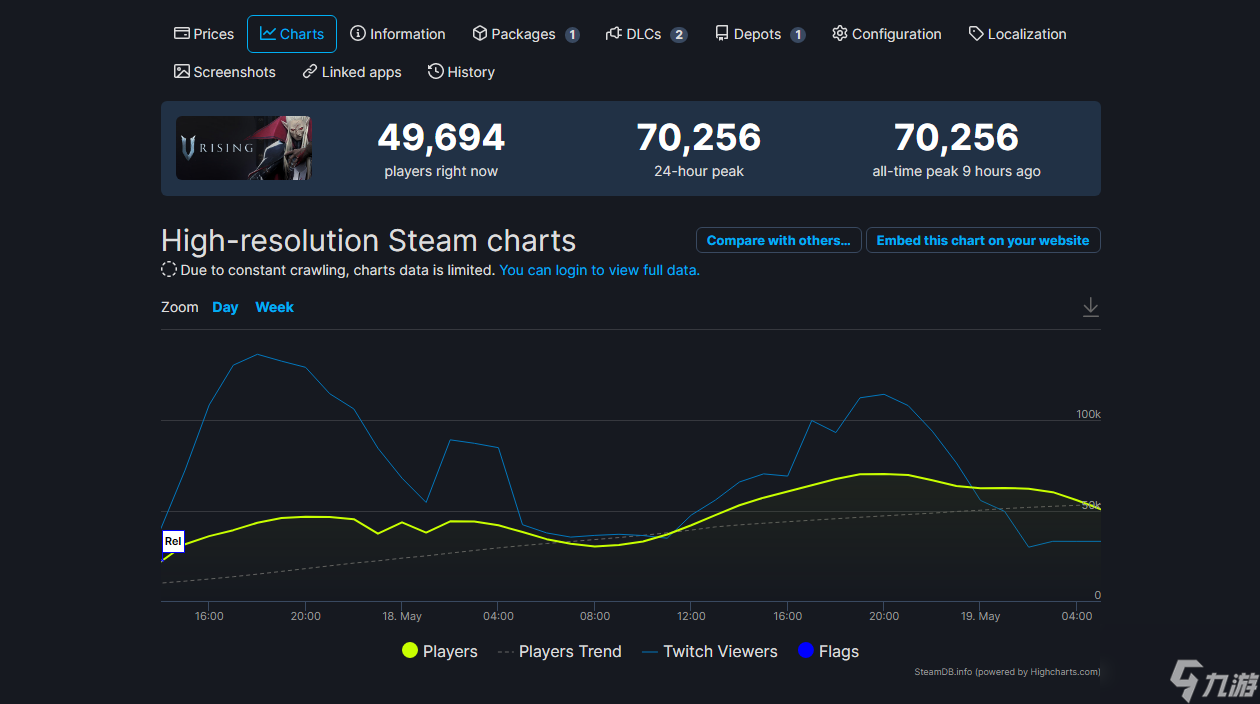The width and height of the screenshot is (1260, 704).
Task: Set chart zoom to Day
Action: tap(225, 307)
